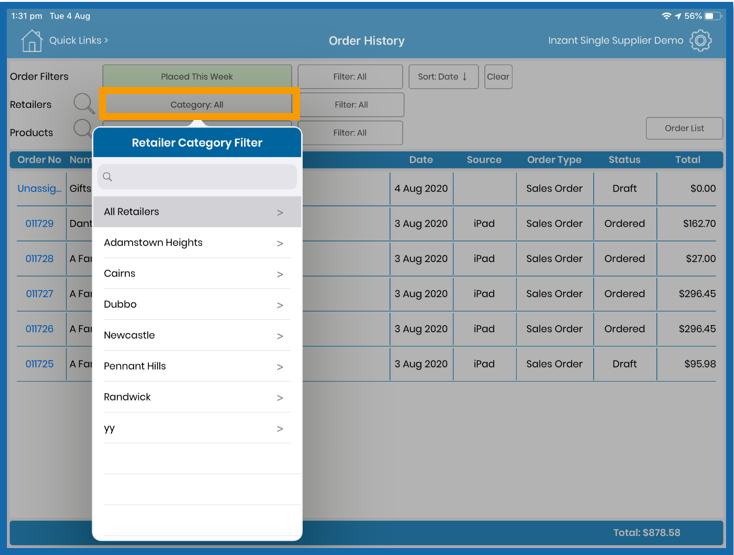
Task: Click the Total column header
Action: tap(688, 160)
